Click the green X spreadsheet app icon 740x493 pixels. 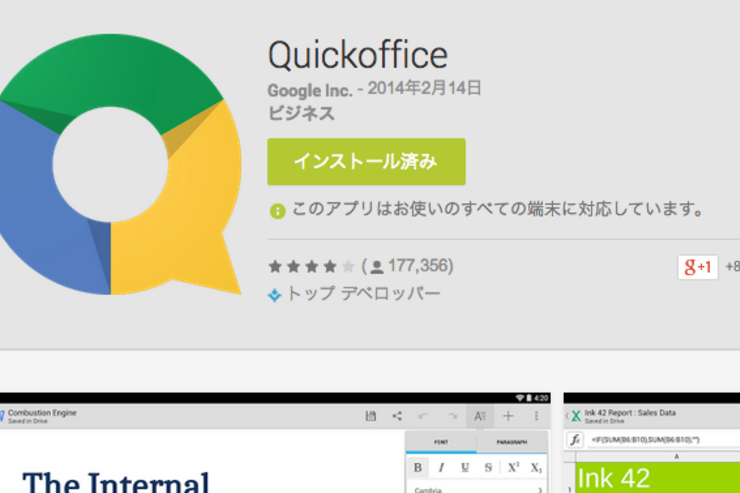(x=576, y=416)
